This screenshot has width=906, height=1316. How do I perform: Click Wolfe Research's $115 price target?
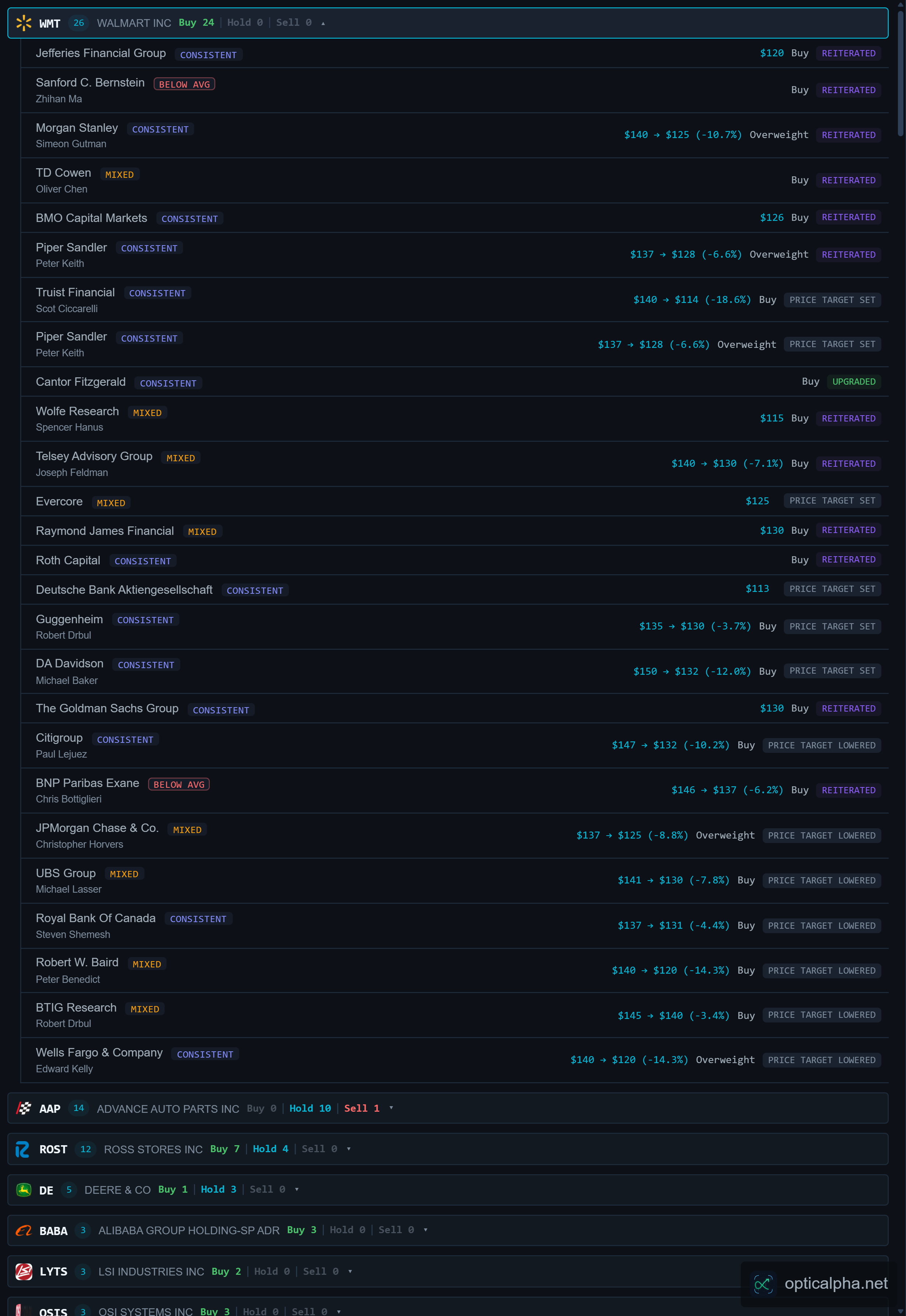pos(771,419)
